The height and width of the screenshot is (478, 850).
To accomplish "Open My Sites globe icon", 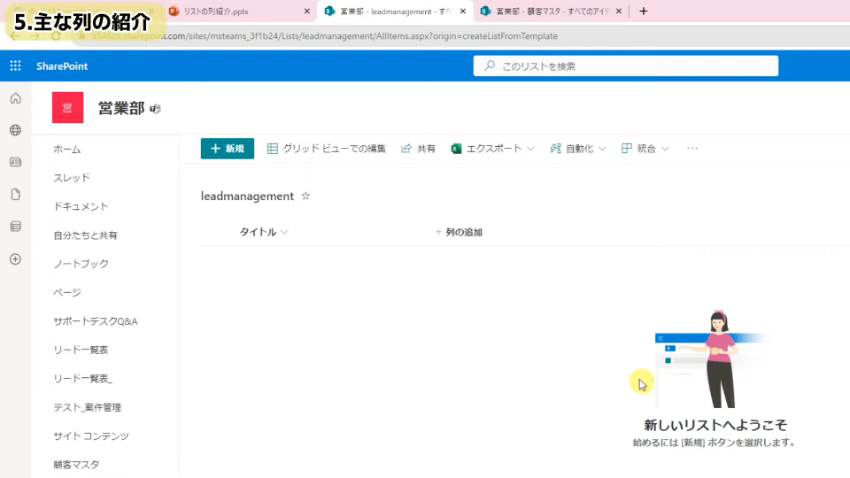I will (15, 130).
